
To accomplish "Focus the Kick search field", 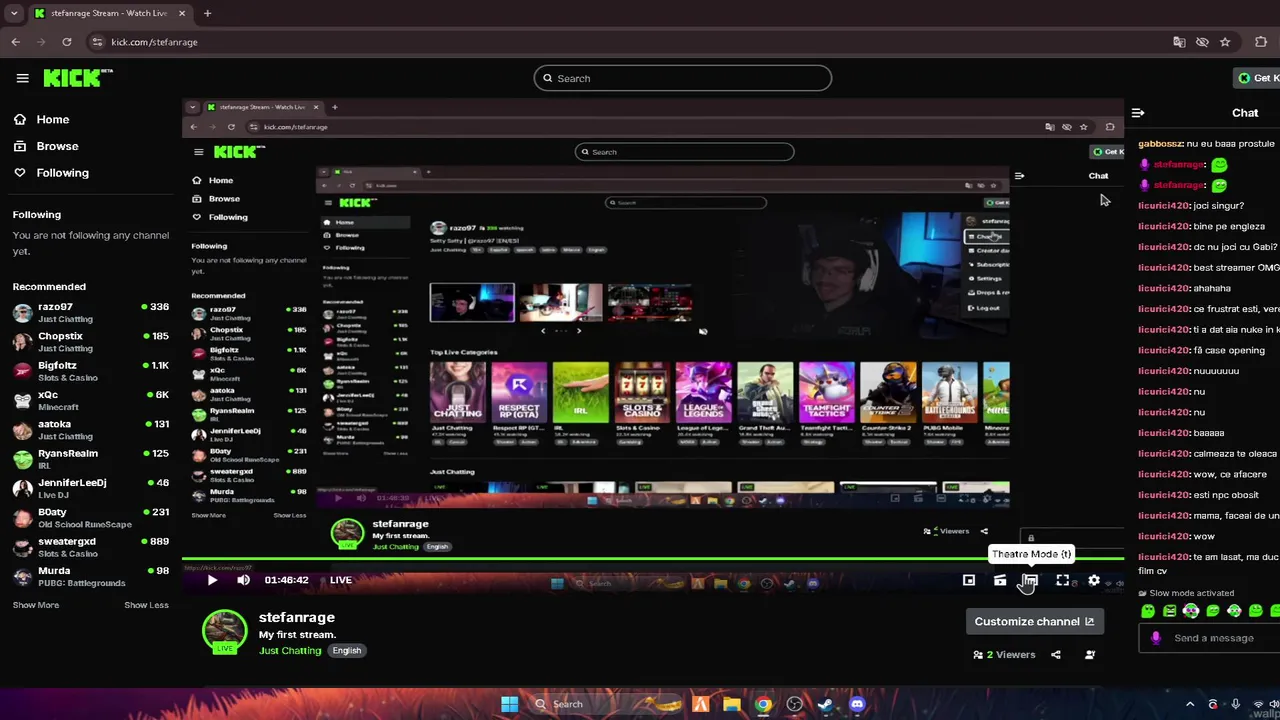I will pos(683,78).
